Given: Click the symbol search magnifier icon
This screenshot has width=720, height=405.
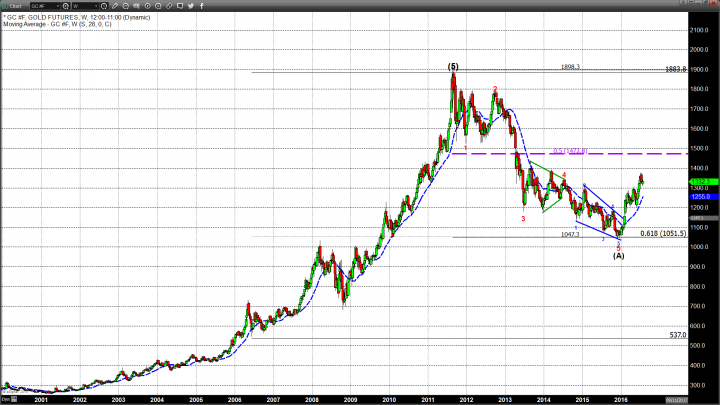Looking at the screenshot, I should point(65,6).
